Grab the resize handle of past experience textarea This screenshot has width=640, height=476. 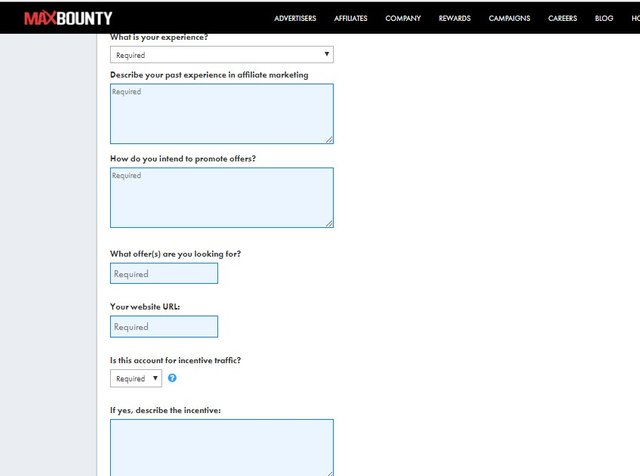click(x=329, y=140)
